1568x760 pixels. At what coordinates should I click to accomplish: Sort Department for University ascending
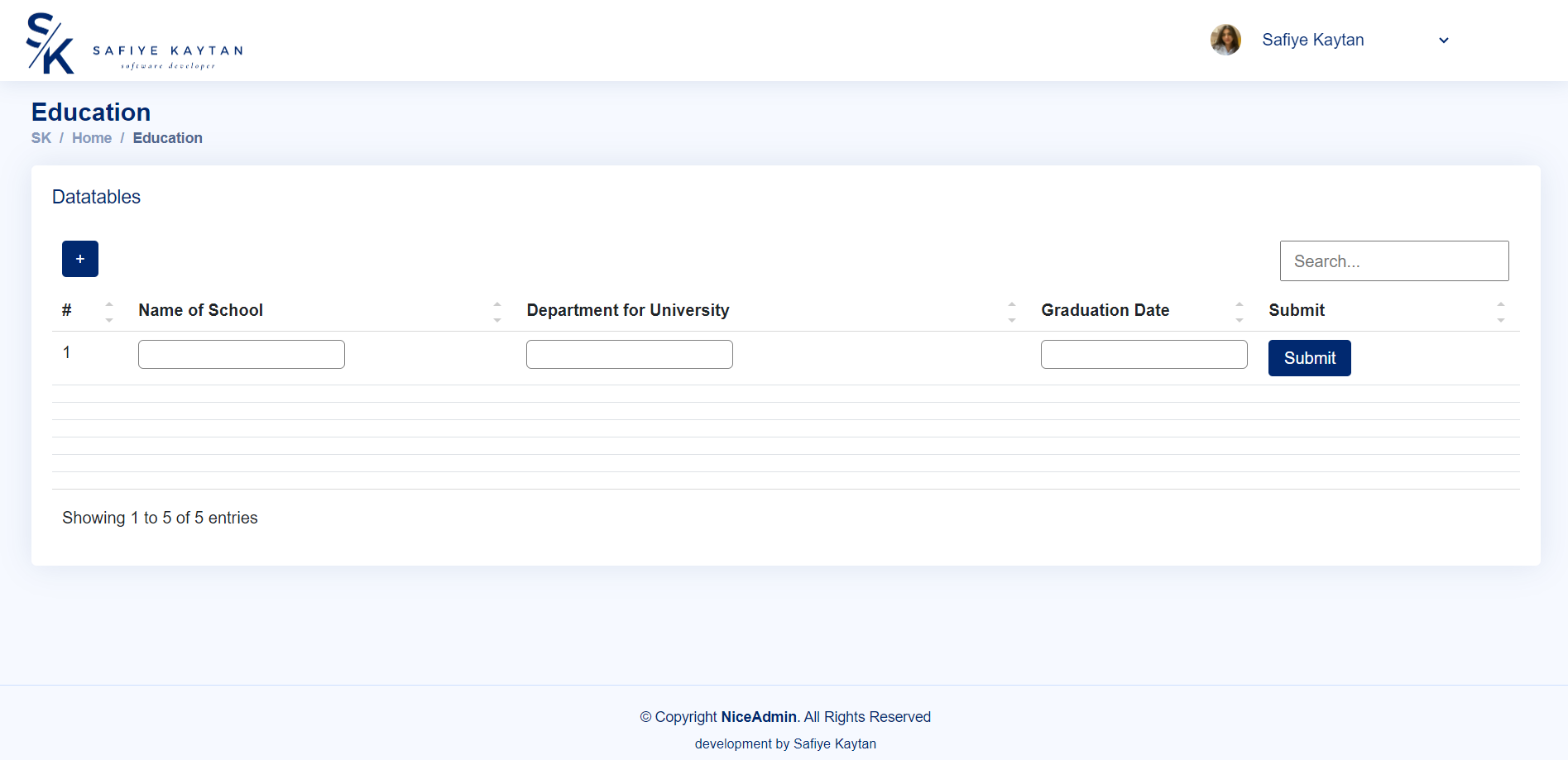click(x=1011, y=304)
